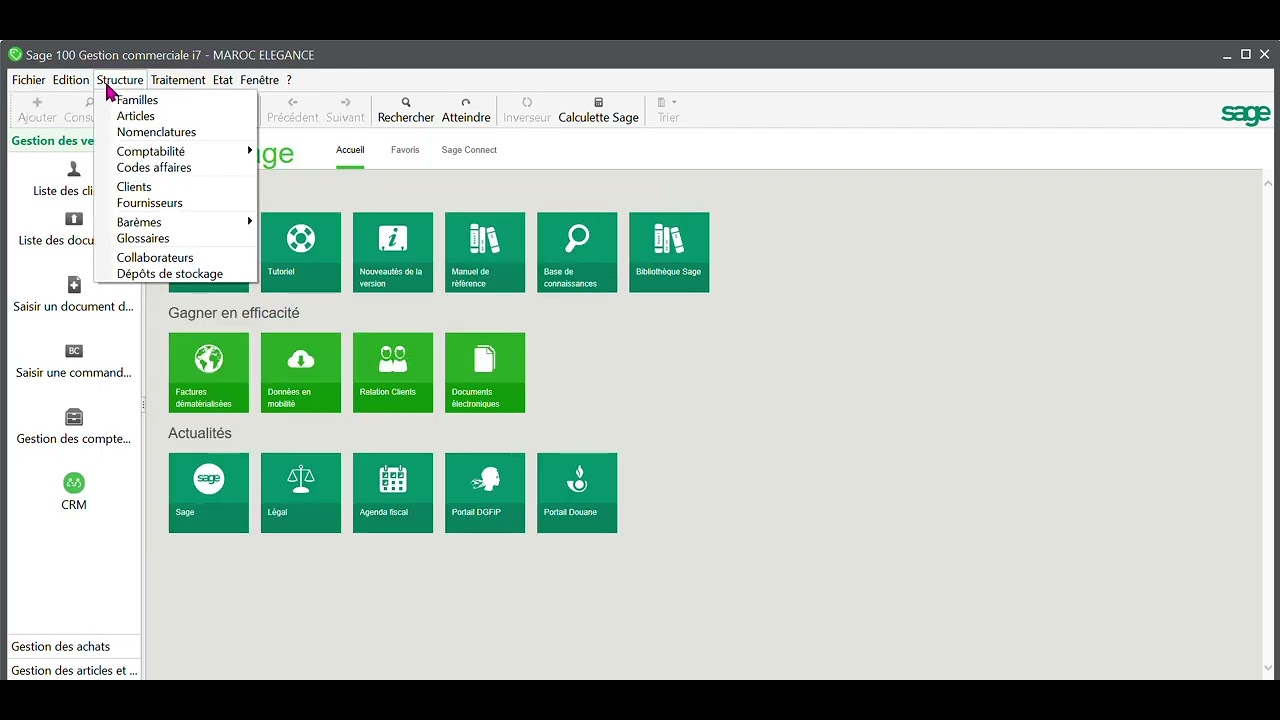Click the Structure menu title
This screenshot has width=1280, height=720.
click(120, 80)
